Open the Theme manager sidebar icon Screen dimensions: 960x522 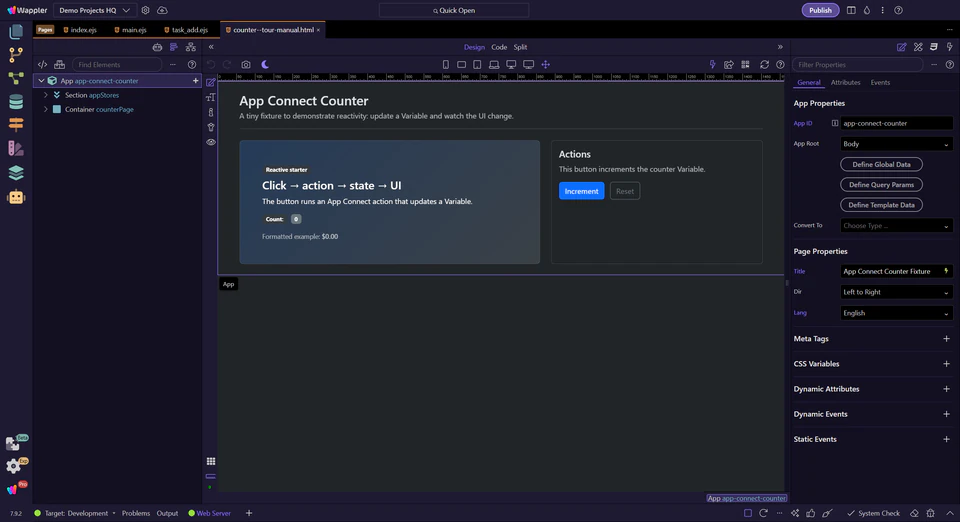click(16, 148)
